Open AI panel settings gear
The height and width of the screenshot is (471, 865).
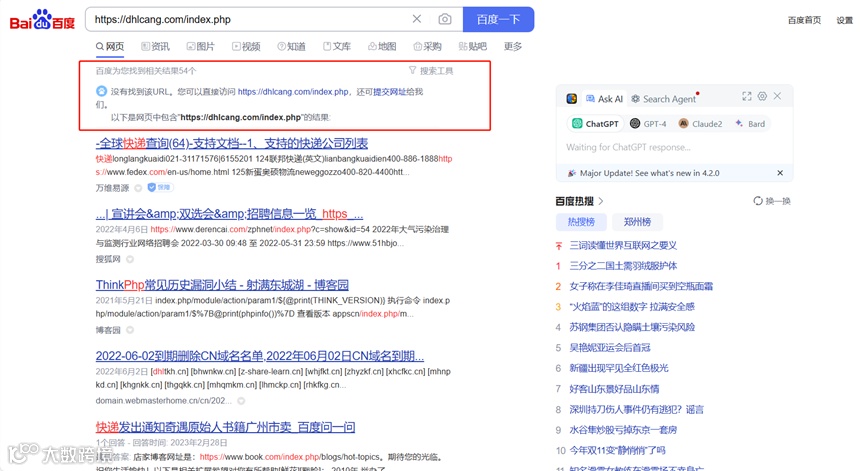coord(762,97)
